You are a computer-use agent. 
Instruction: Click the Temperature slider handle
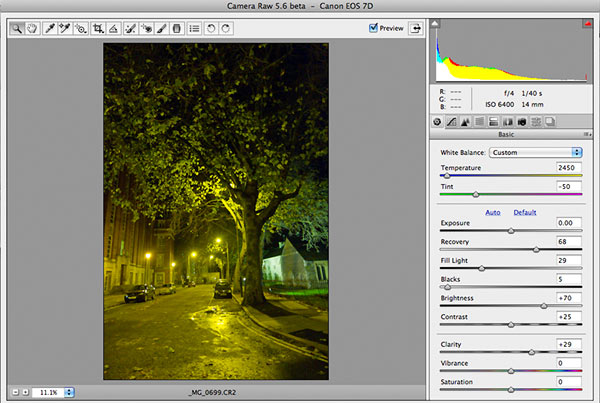[447, 176]
